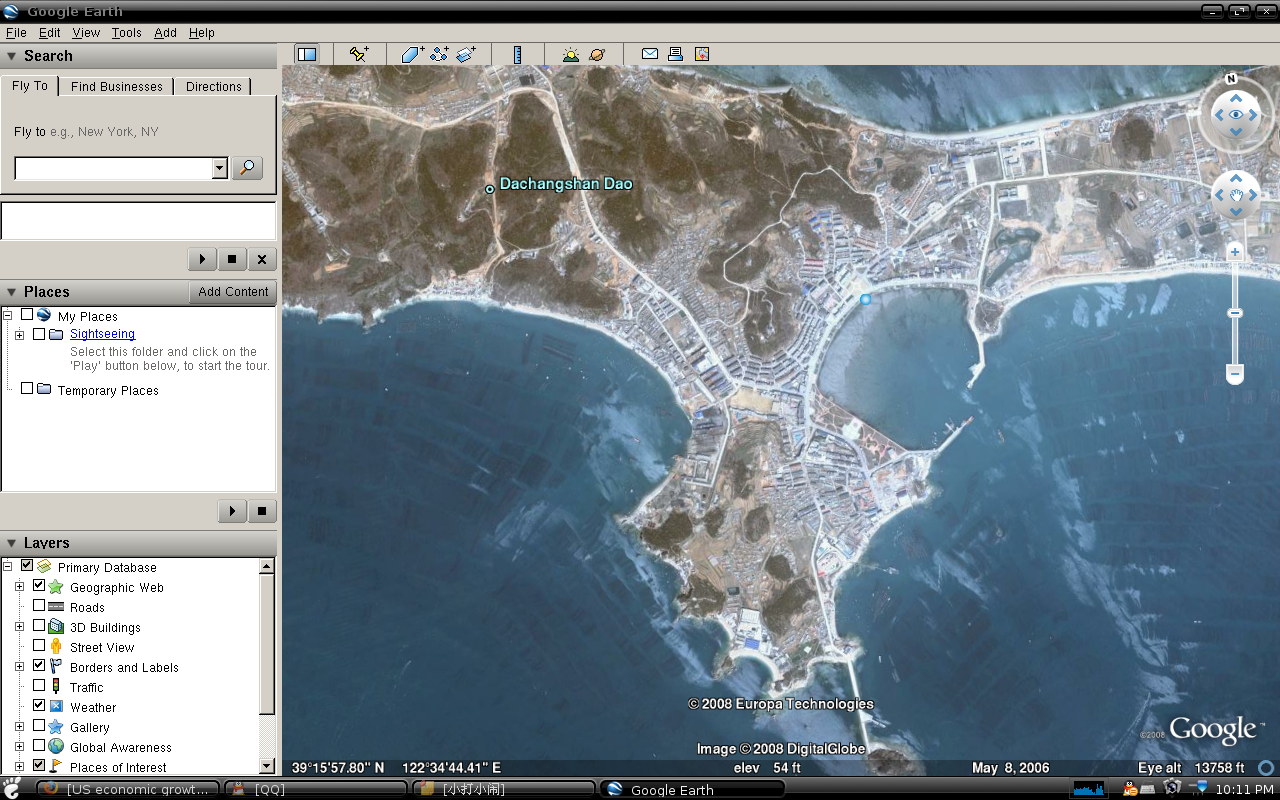Screen dimensions: 1280x800
Task: Enable the Street View layer
Action: [x=39, y=646]
